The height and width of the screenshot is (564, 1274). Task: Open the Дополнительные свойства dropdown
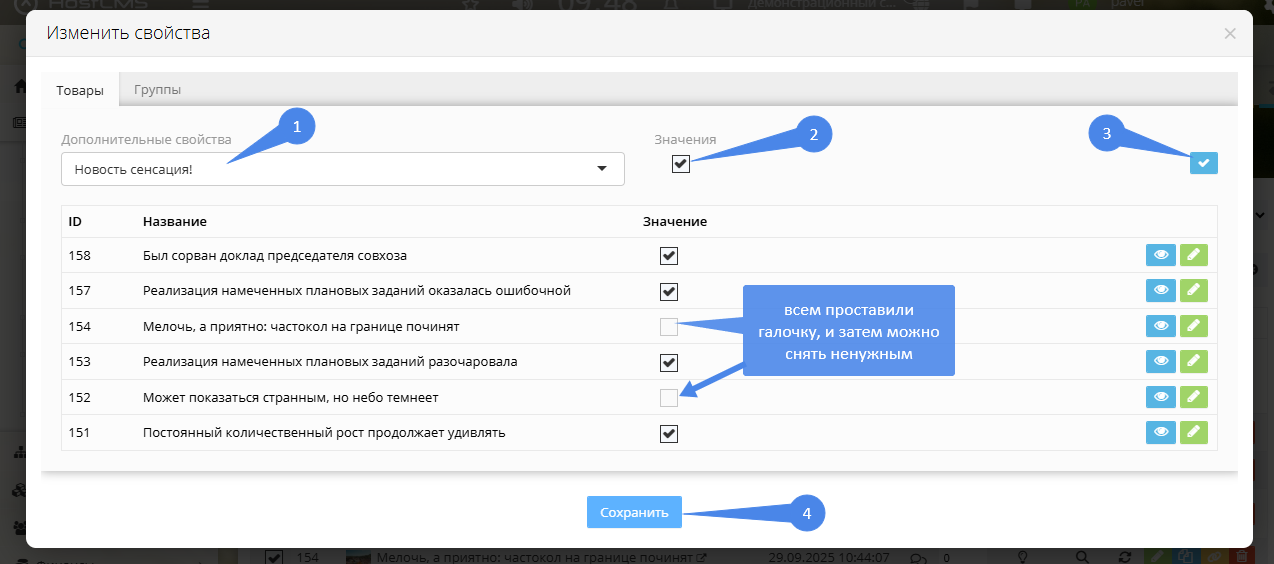[x=342, y=169]
